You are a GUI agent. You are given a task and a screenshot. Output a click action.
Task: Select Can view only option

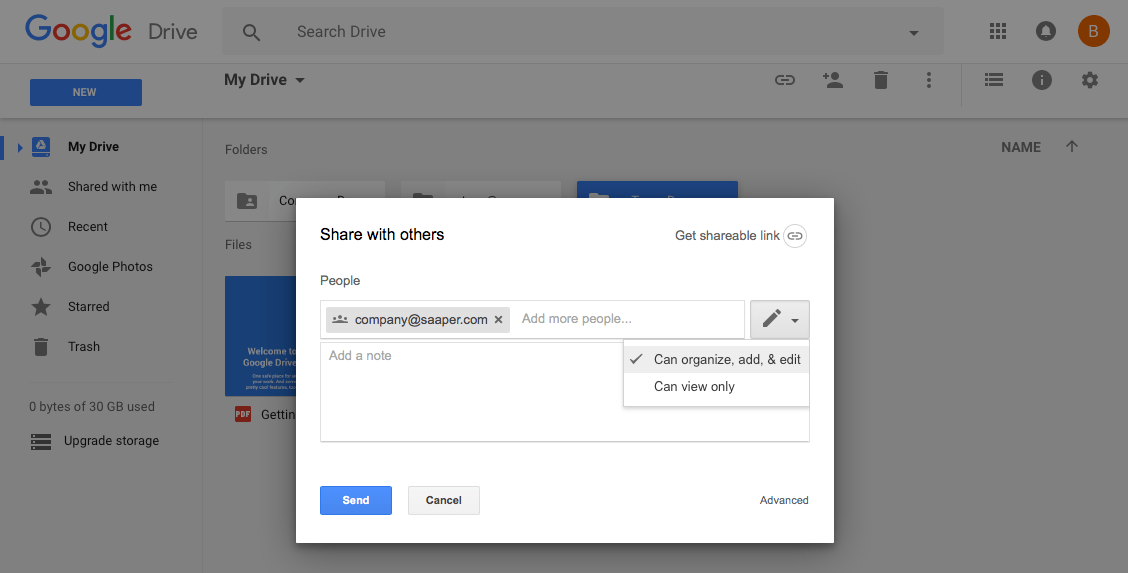click(x=717, y=387)
